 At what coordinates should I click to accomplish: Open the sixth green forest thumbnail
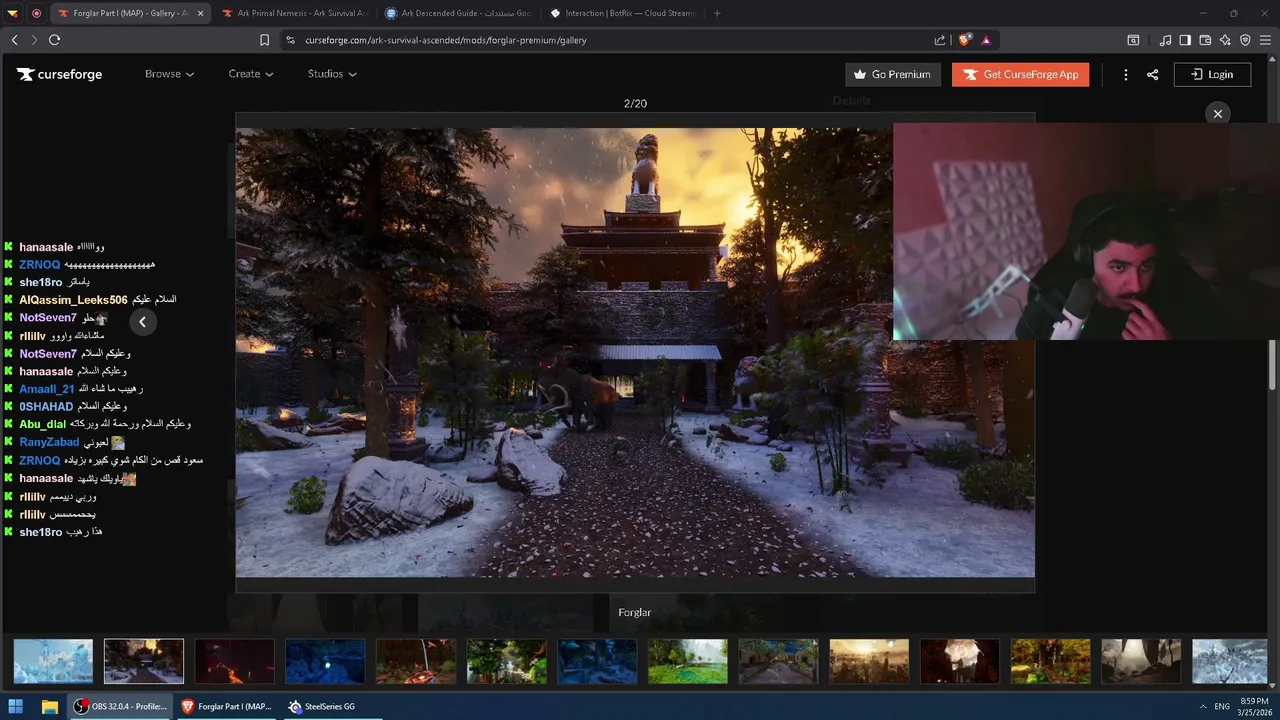point(507,661)
